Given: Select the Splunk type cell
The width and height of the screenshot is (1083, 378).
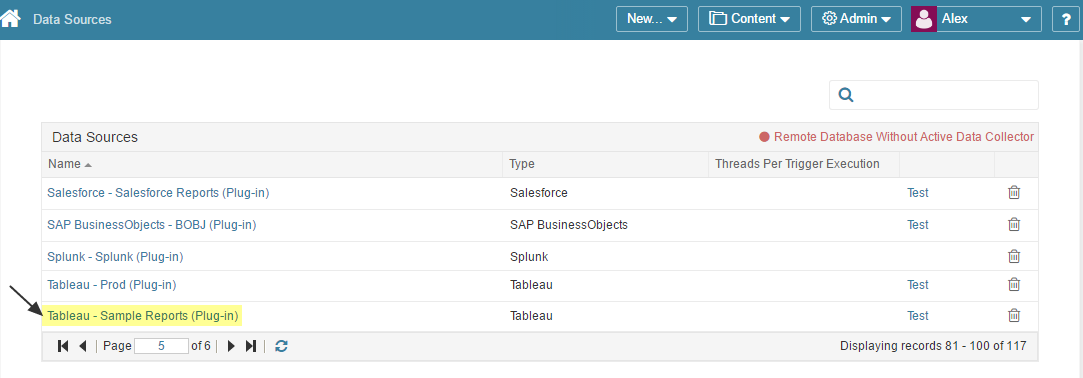Looking at the screenshot, I should pyautogui.click(x=529, y=256).
